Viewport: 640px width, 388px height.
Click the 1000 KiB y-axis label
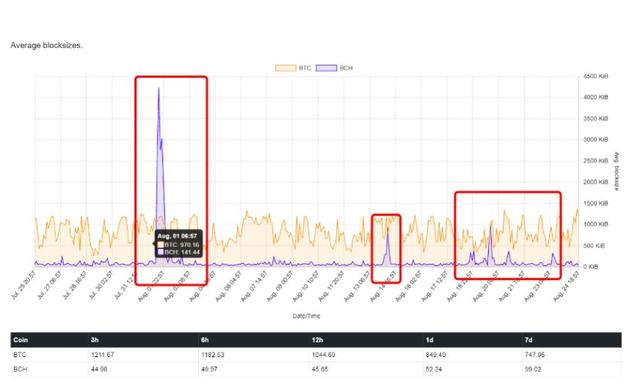click(x=596, y=224)
